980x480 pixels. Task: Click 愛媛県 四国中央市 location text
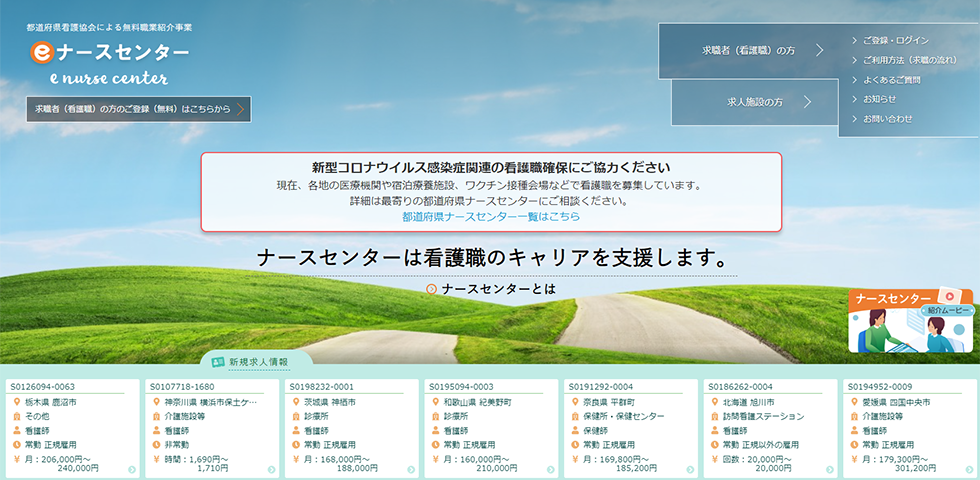tap(896, 402)
